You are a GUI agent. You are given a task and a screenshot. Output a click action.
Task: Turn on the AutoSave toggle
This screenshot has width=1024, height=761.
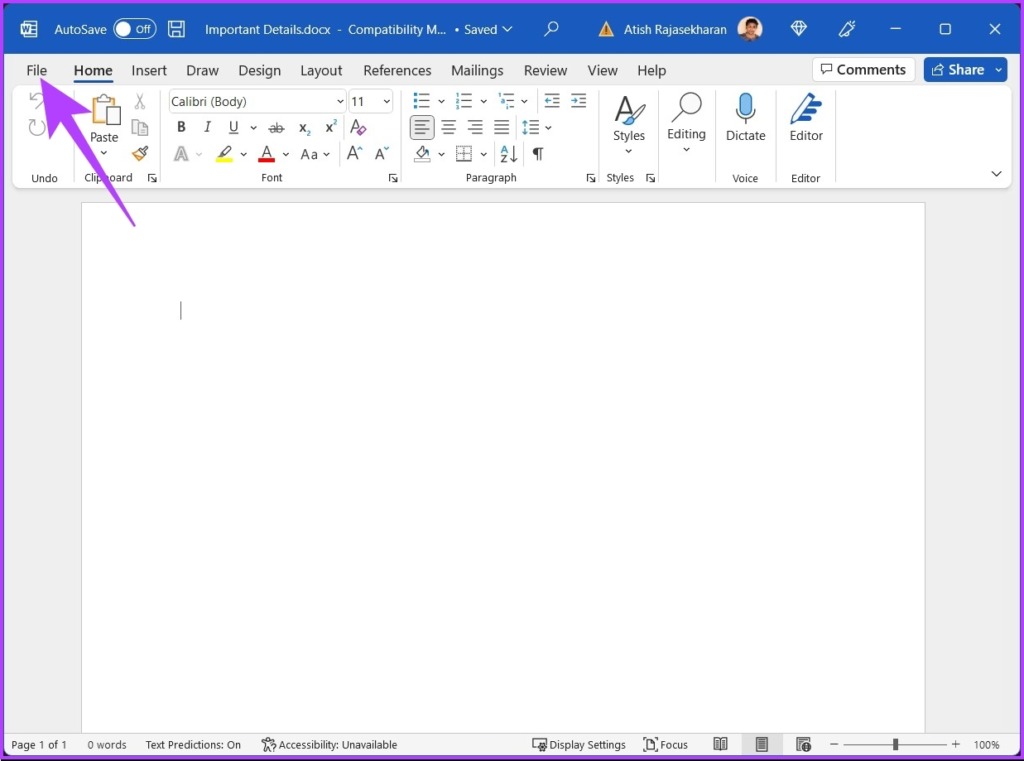(x=134, y=29)
